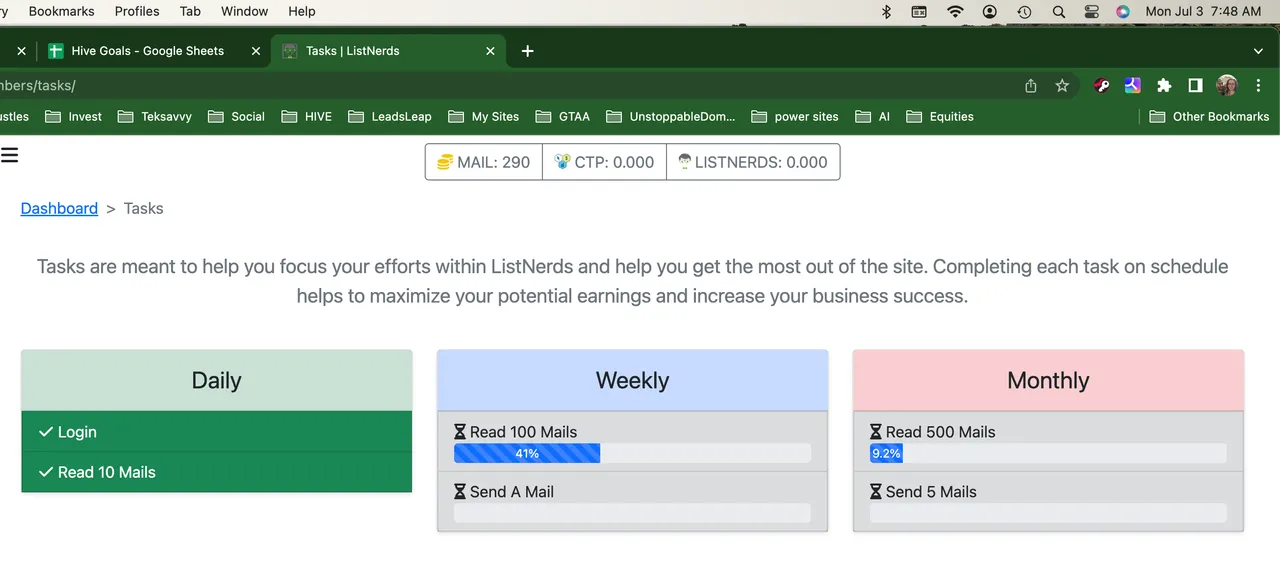Open the Extensions puzzle piece icon
The width and height of the screenshot is (1280, 563).
(1164, 86)
